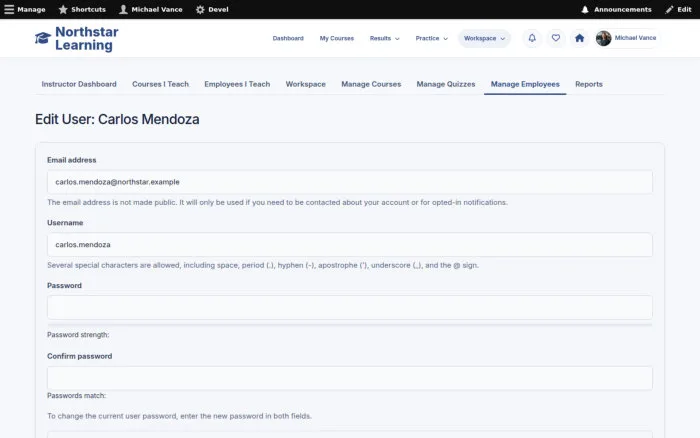The image size is (700, 438).
Task: Switch to Employees I Teach tab
Action: click(x=237, y=84)
